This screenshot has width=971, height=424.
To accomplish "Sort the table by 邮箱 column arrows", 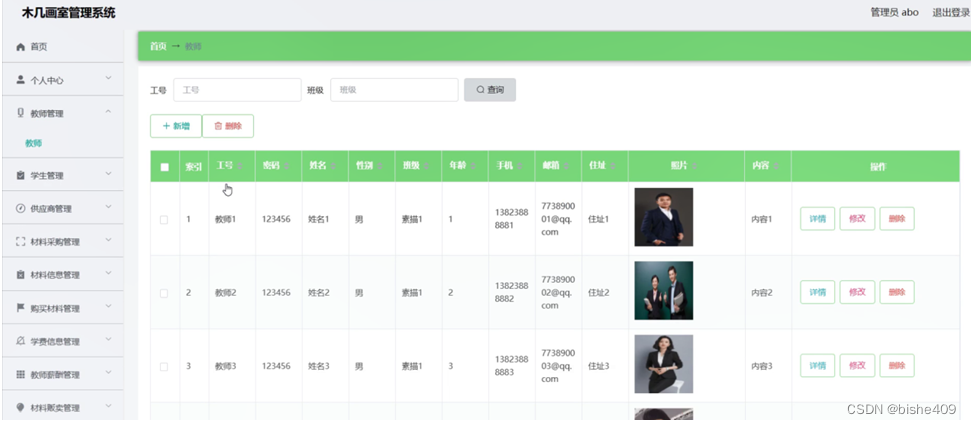I will click(565, 166).
